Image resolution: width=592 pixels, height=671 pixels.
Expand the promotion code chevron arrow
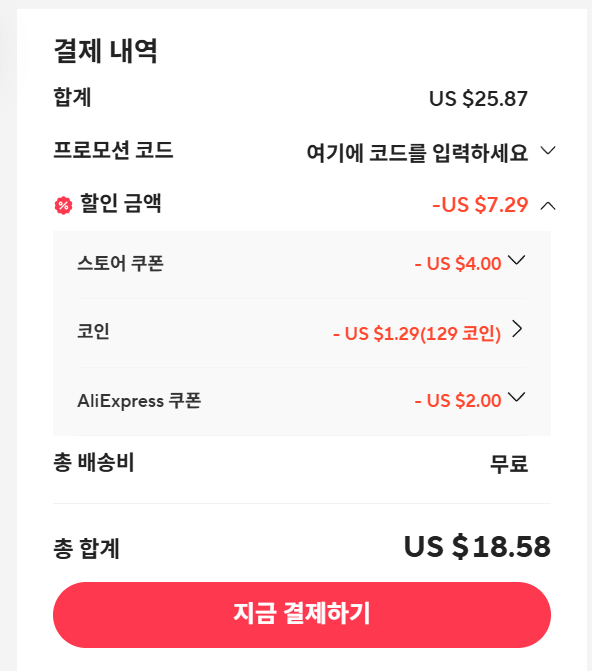pyautogui.click(x=547, y=151)
